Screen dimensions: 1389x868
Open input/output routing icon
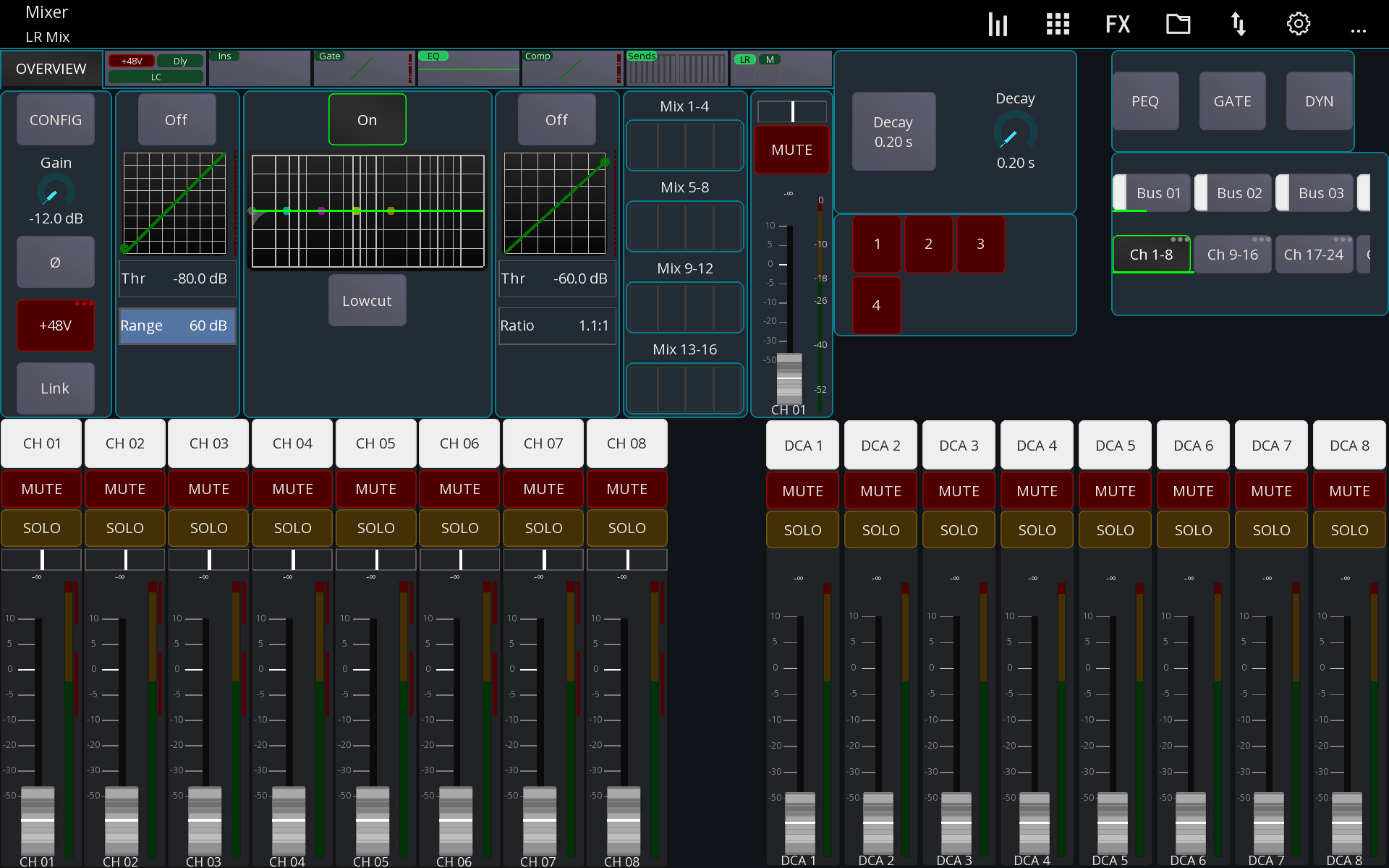click(1239, 23)
